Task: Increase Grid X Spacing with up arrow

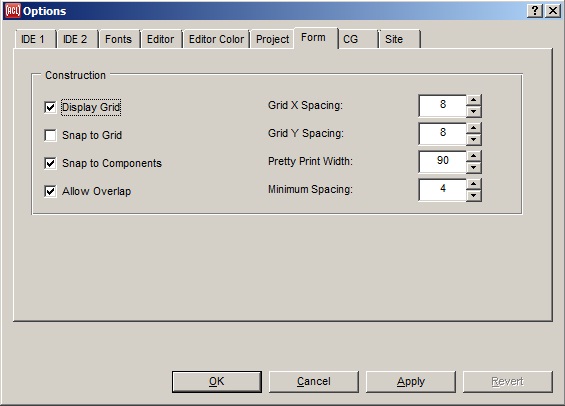Action: pos(474,100)
